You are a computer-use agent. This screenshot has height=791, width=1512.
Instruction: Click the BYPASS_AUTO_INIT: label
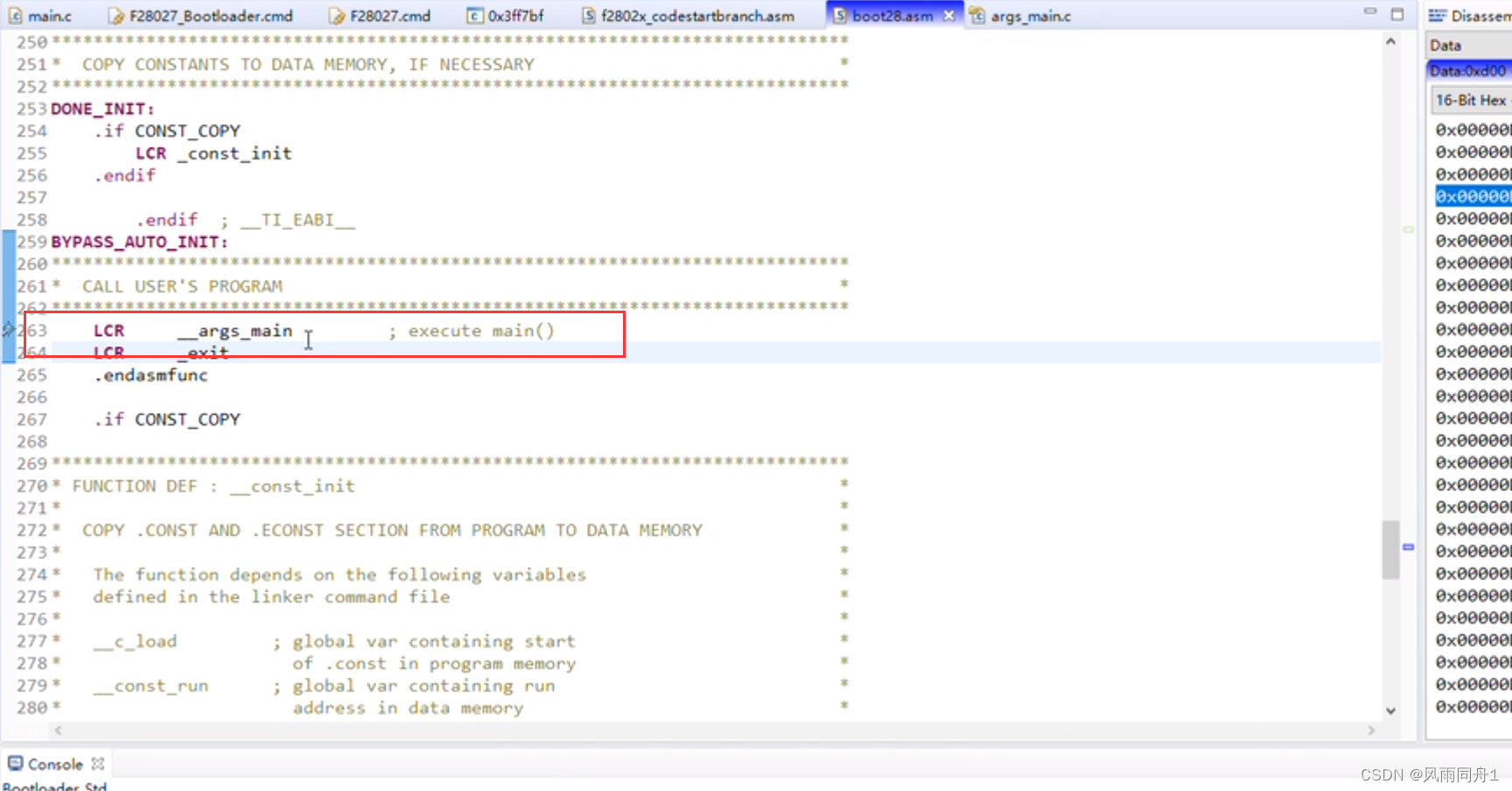[x=139, y=241]
